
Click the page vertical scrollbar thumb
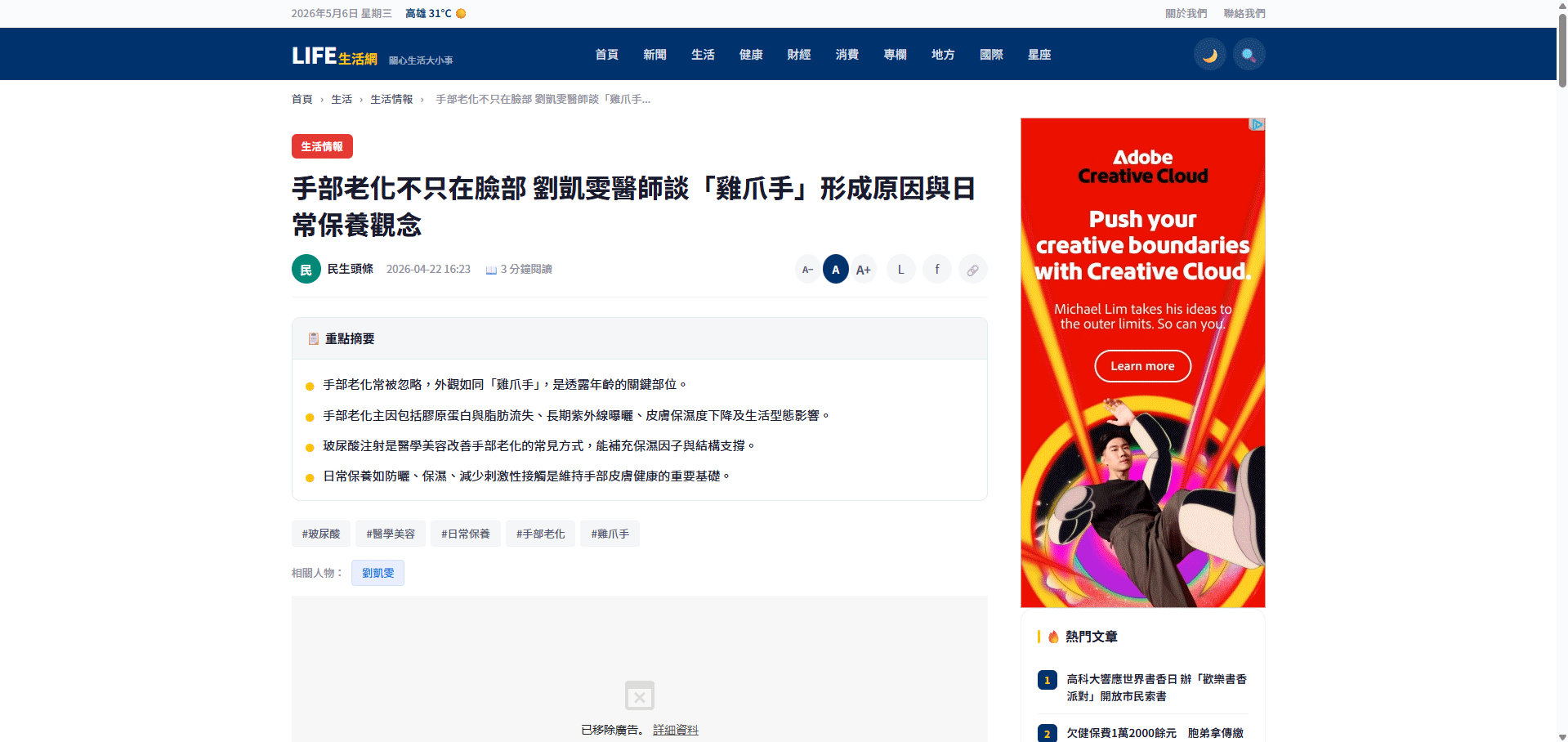pyautogui.click(x=1562, y=49)
